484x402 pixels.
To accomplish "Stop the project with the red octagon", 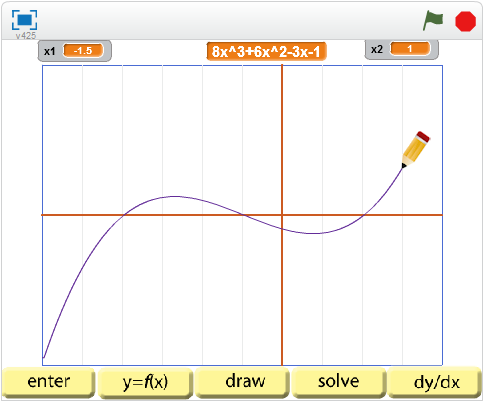I will (466, 21).
